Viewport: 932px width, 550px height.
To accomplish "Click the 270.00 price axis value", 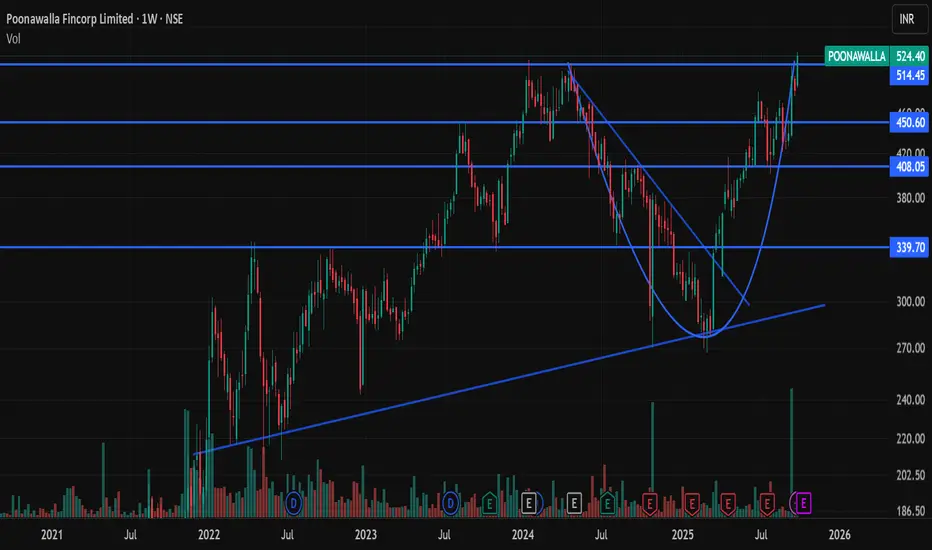I will pyautogui.click(x=911, y=348).
